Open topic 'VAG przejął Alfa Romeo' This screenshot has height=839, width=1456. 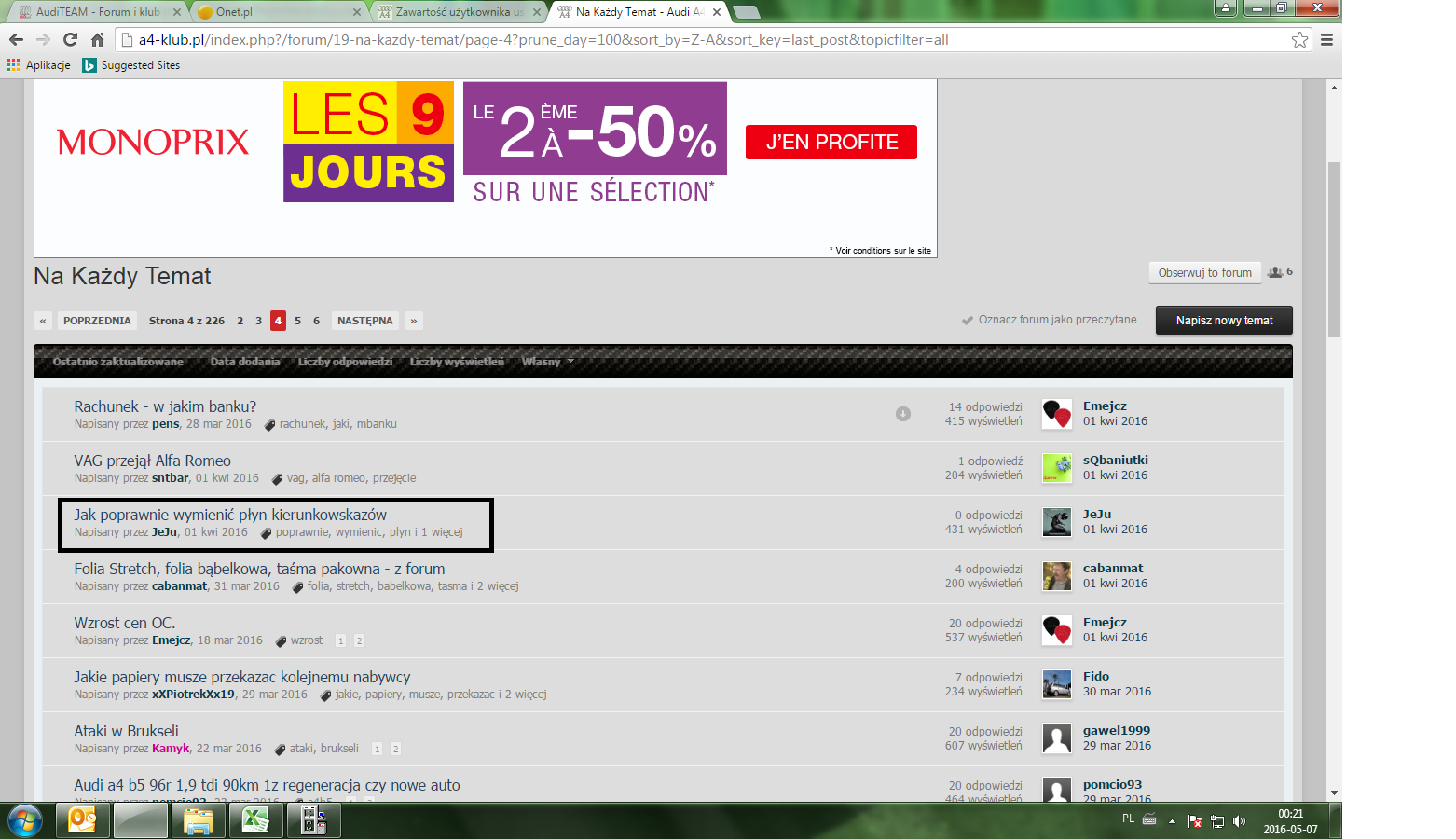(x=152, y=461)
